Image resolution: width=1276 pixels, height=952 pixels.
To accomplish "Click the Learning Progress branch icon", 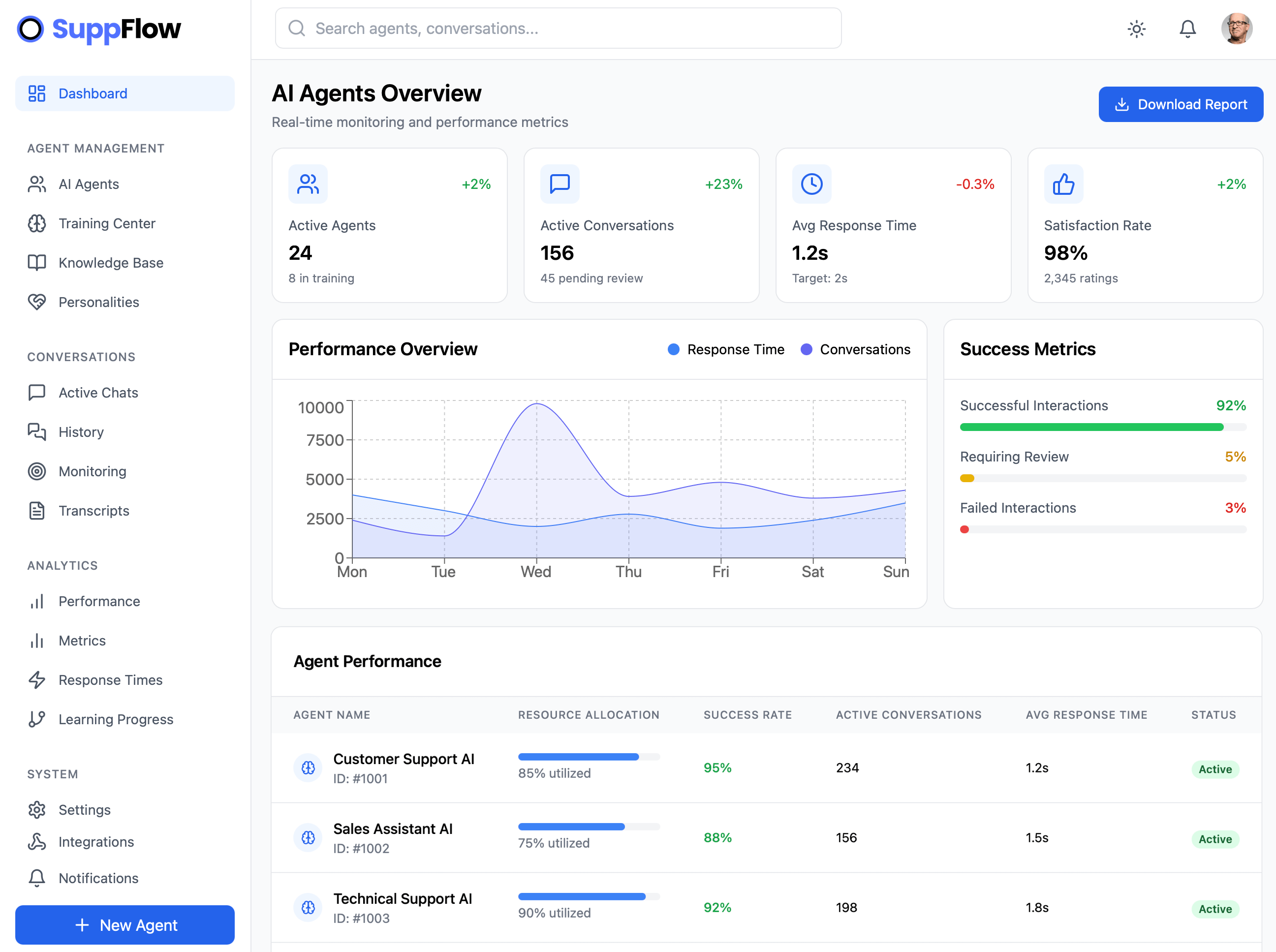I will (37, 719).
